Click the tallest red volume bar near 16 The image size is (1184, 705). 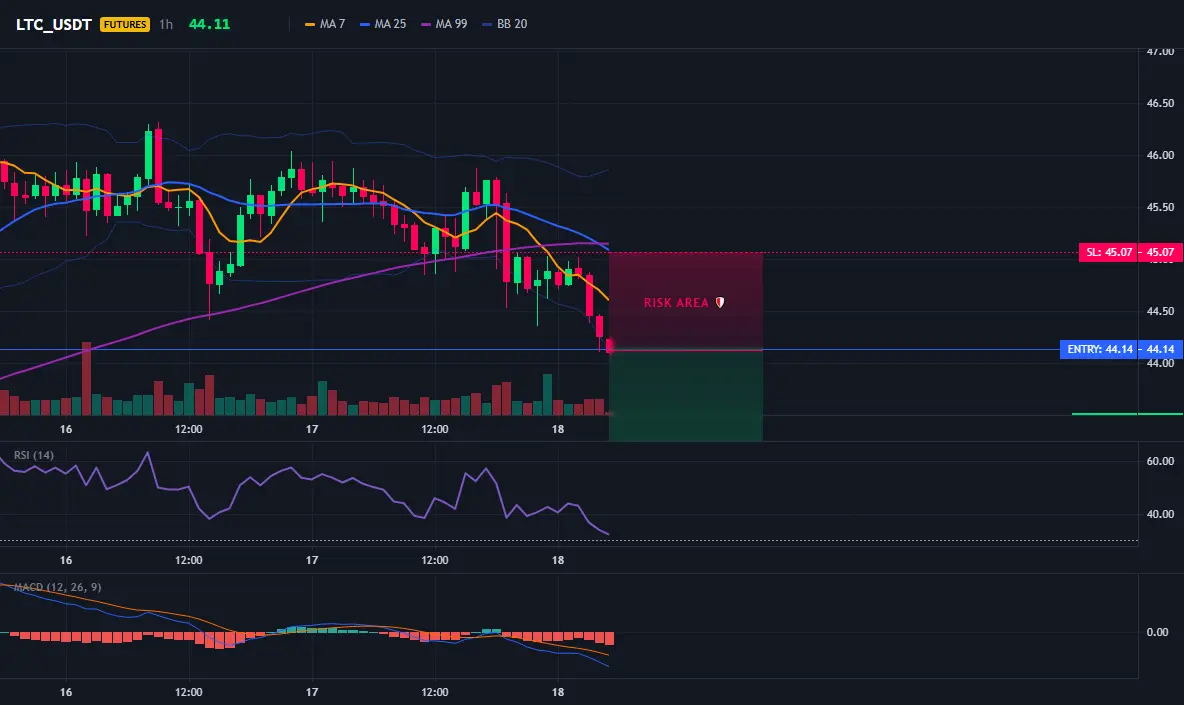click(86, 379)
